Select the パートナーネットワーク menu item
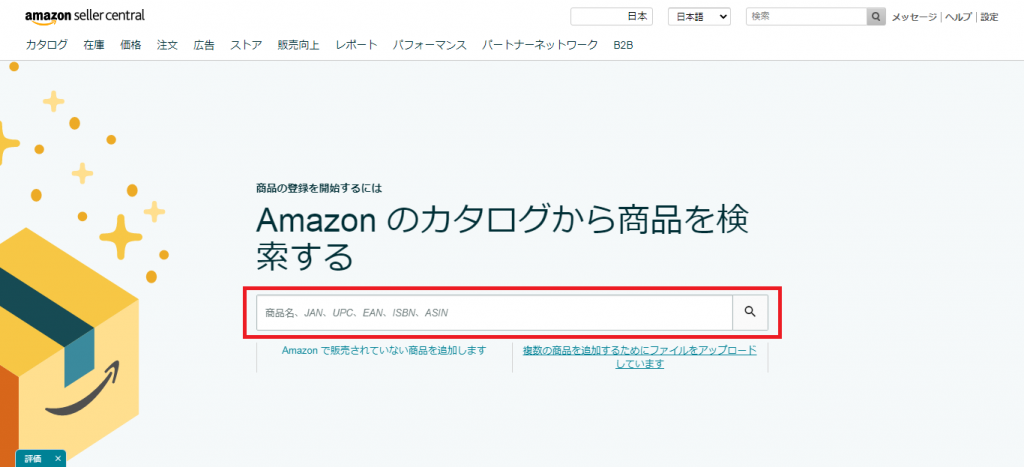The image size is (1024, 467). coord(540,45)
